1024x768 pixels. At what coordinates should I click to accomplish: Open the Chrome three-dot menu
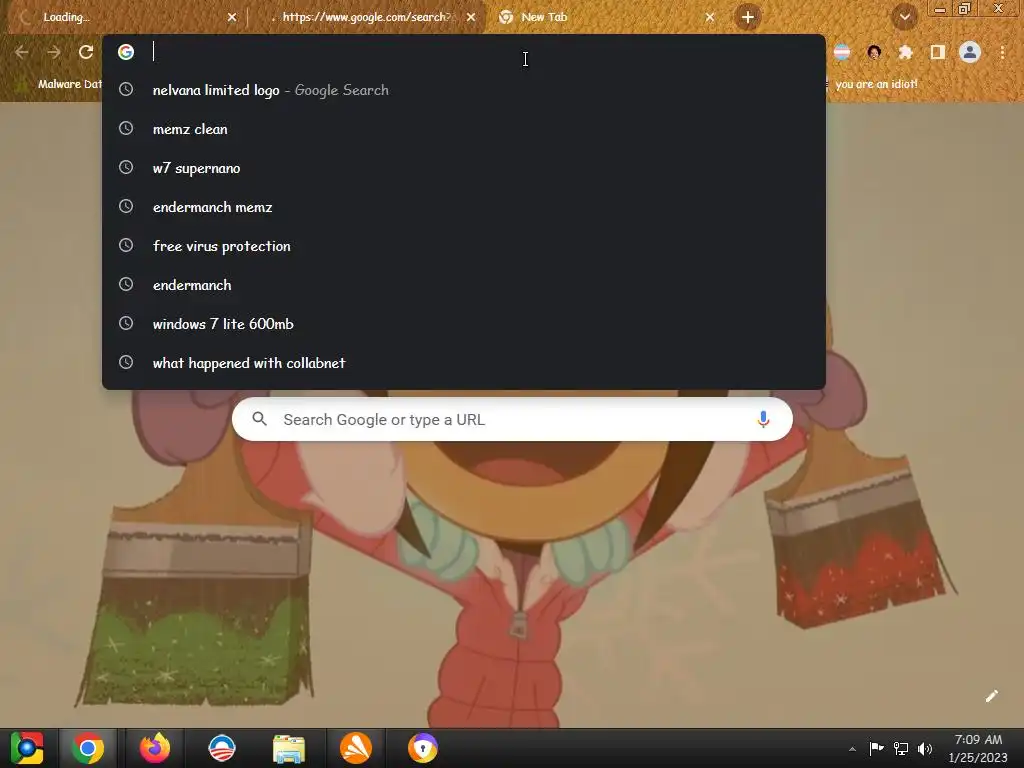click(x=1002, y=52)
